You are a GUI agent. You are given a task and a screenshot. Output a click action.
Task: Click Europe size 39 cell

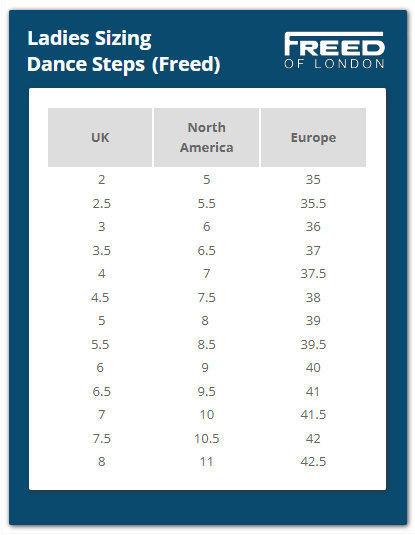(313, 321)
